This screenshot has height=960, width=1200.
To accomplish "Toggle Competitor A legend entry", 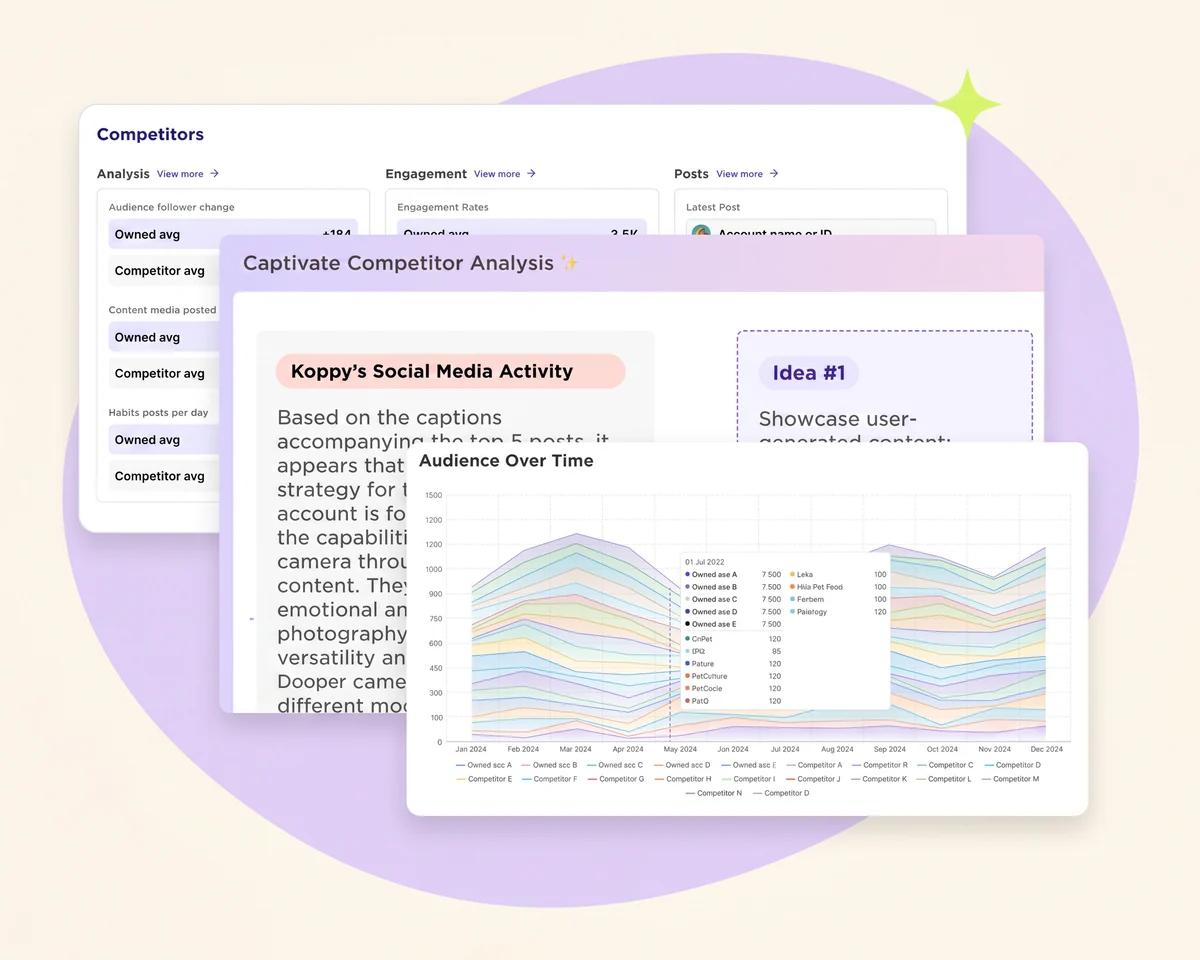I will 814,765.
